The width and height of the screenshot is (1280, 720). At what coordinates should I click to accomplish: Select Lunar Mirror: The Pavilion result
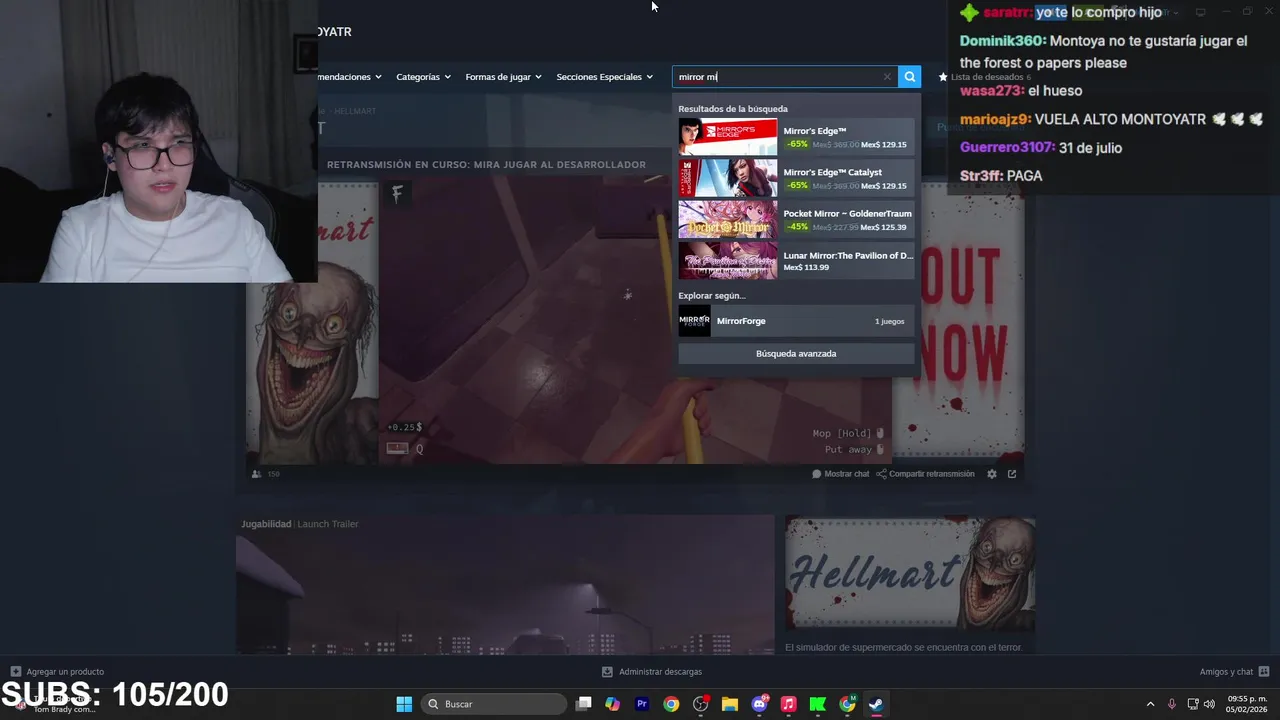click(796, 261)
